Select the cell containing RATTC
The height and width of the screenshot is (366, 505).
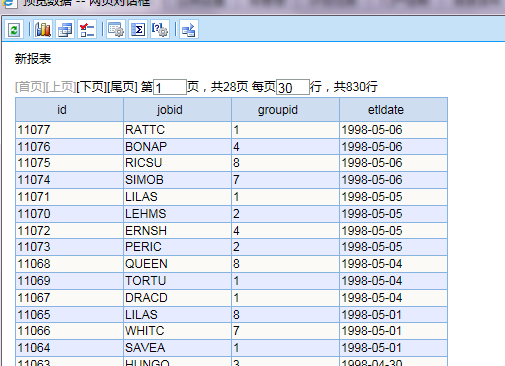click(177, 130)
